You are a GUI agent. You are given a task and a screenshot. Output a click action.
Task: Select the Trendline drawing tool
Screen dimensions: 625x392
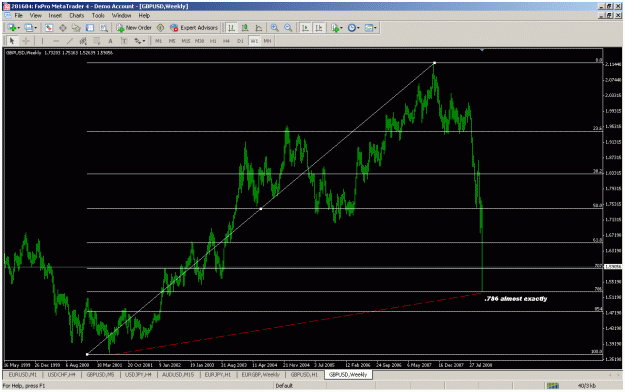[x=70, y=41]
